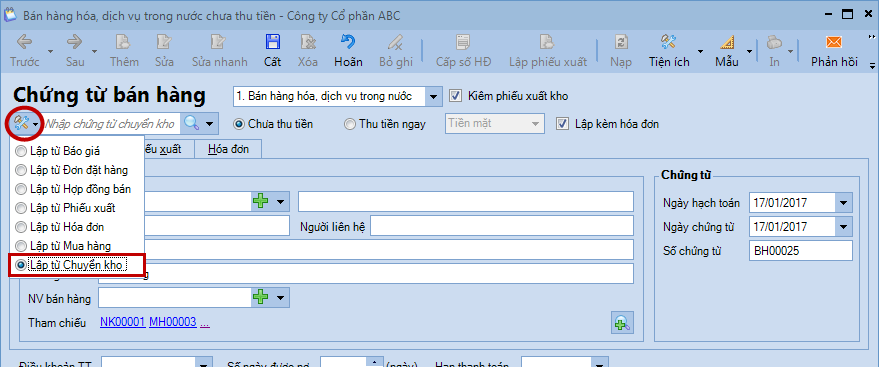The height and width of the screenshot is (367, 879).
Task: Click the Người liên hệ input field
Action: 502,226
